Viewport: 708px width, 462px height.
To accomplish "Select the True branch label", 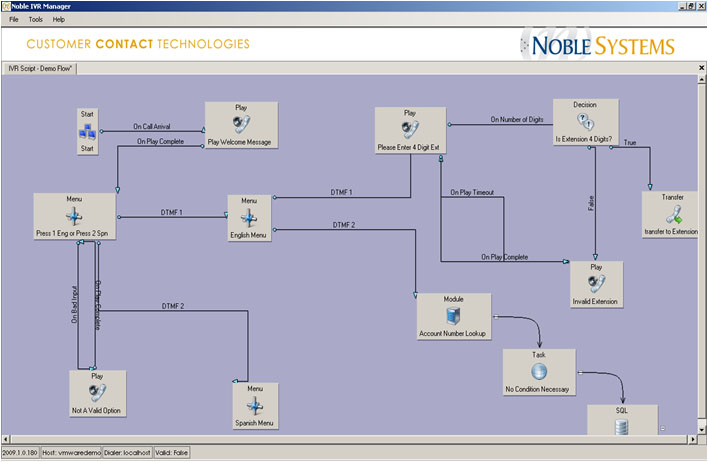I will 630,142.
